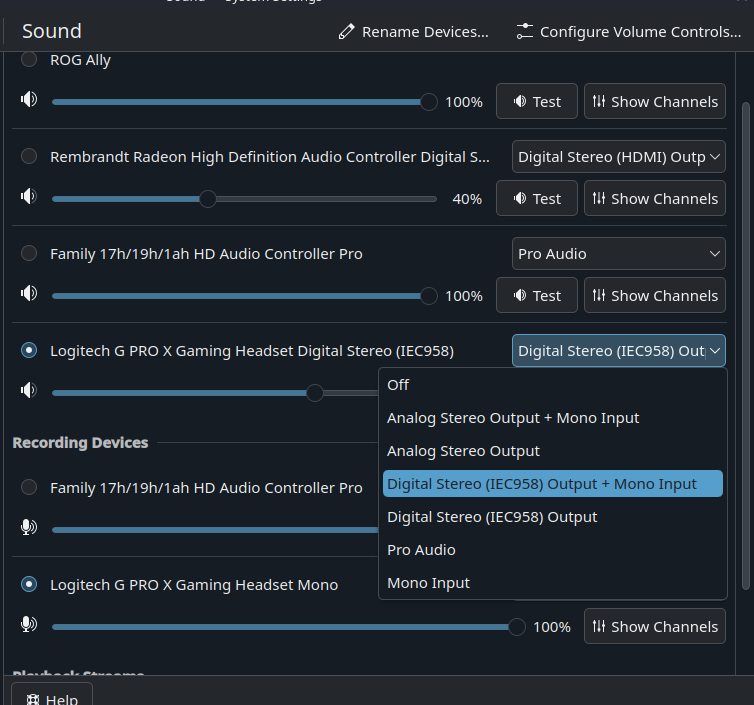Click the Recording Devices section heading
The height and width of the screenshot is (705, 754).
point(80,442)
